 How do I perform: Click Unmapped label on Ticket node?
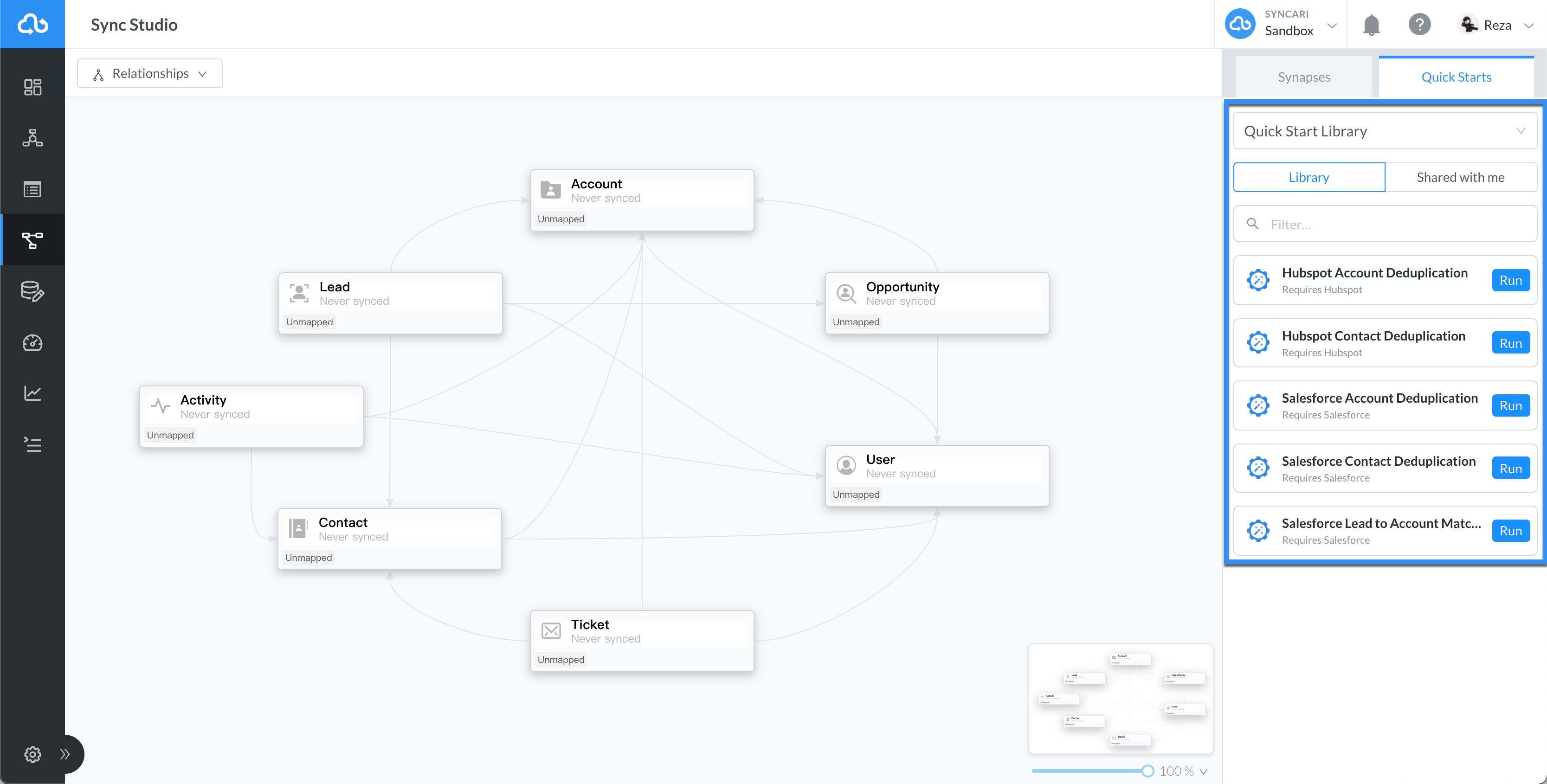point(561,659)
